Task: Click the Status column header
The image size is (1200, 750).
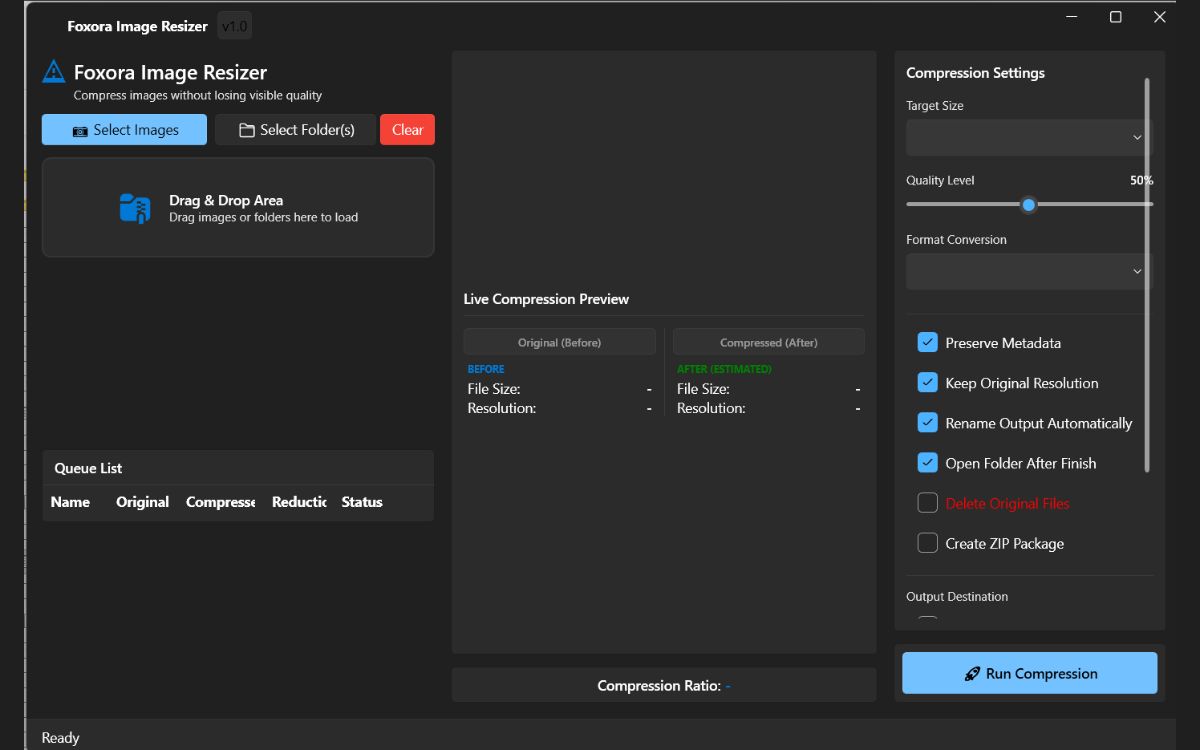Action: click(x=362, y=502)
